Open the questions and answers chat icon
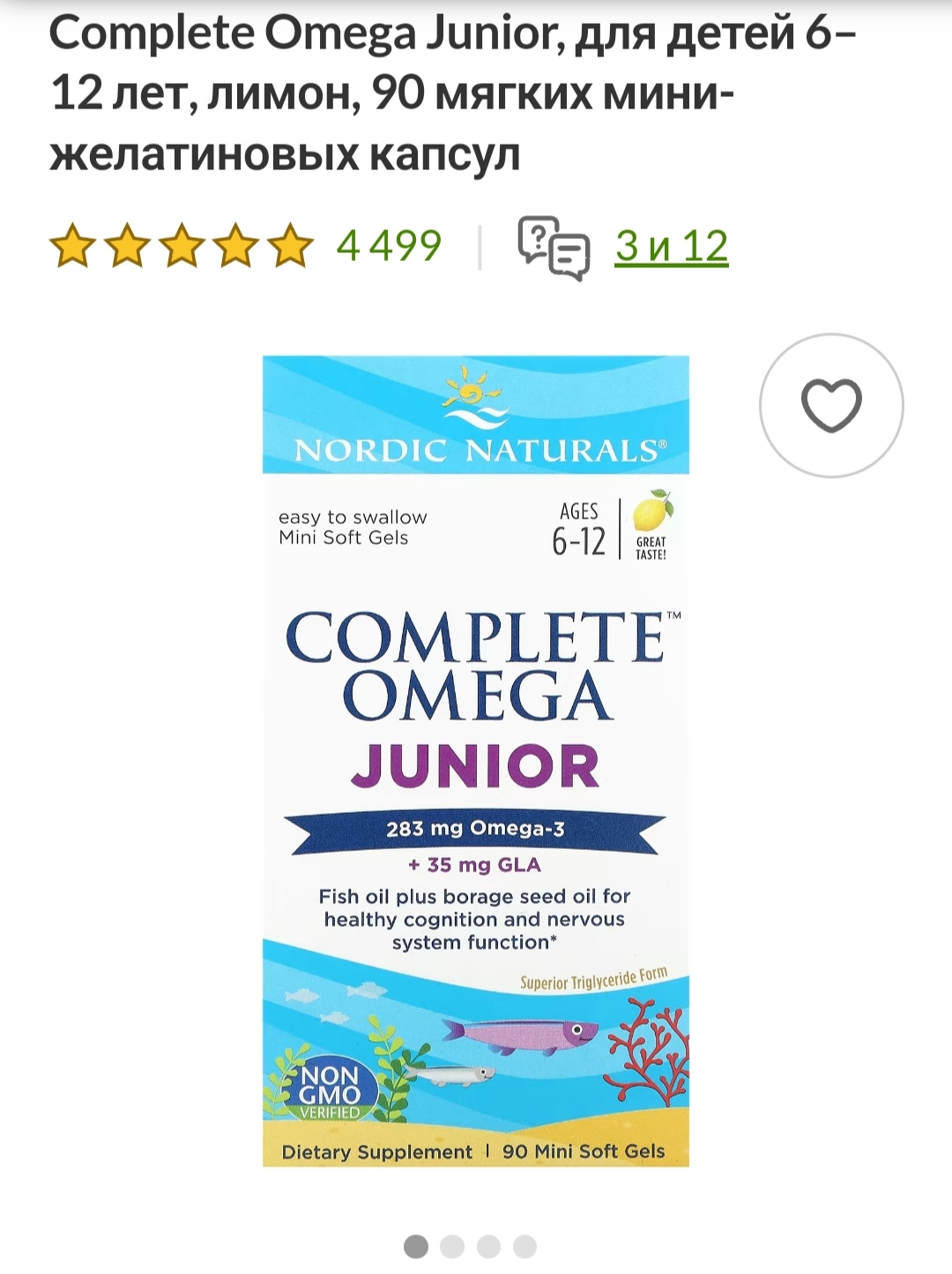 [554, 247]
